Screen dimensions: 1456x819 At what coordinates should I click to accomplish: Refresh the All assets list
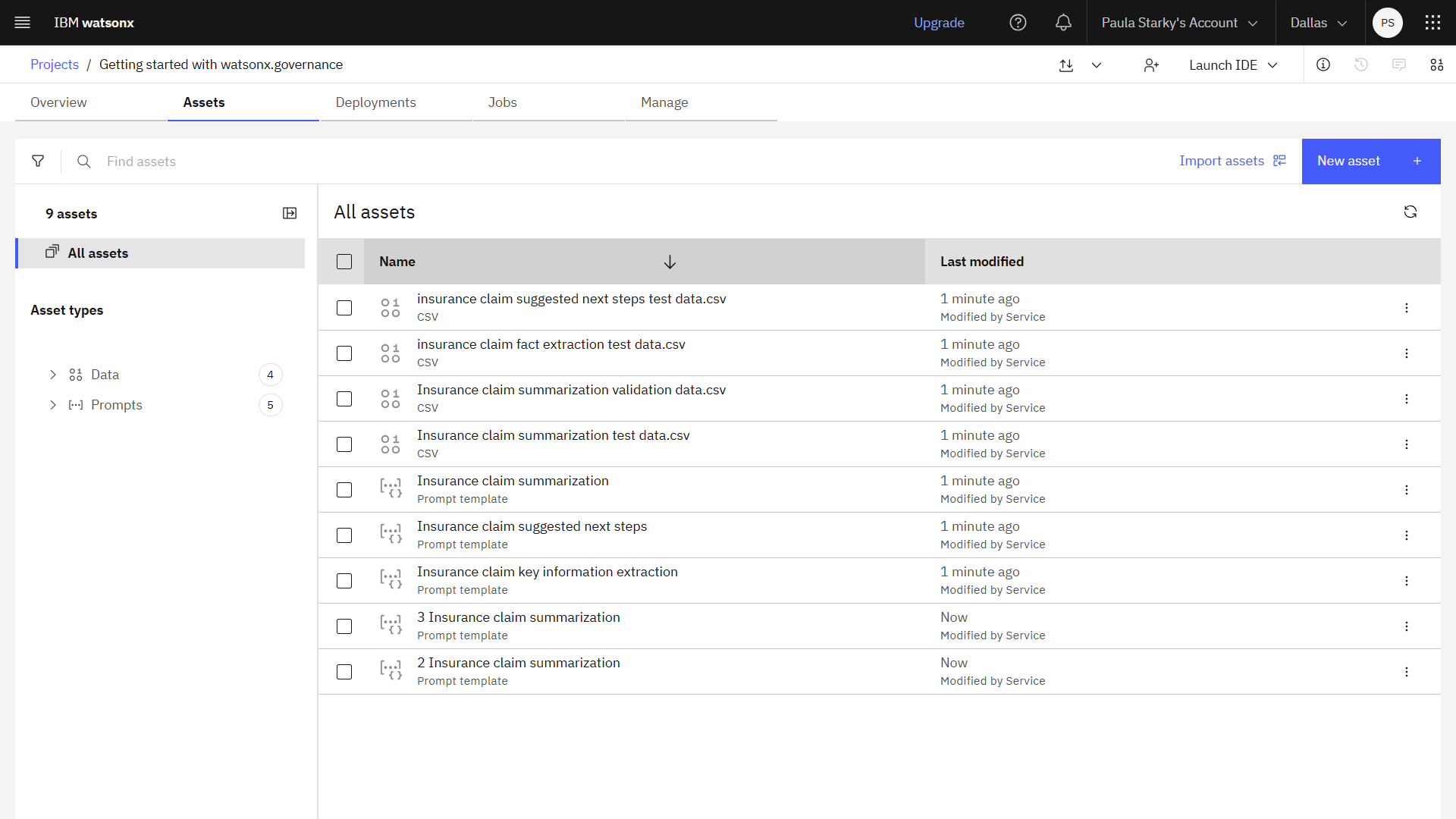(1410, 212)
